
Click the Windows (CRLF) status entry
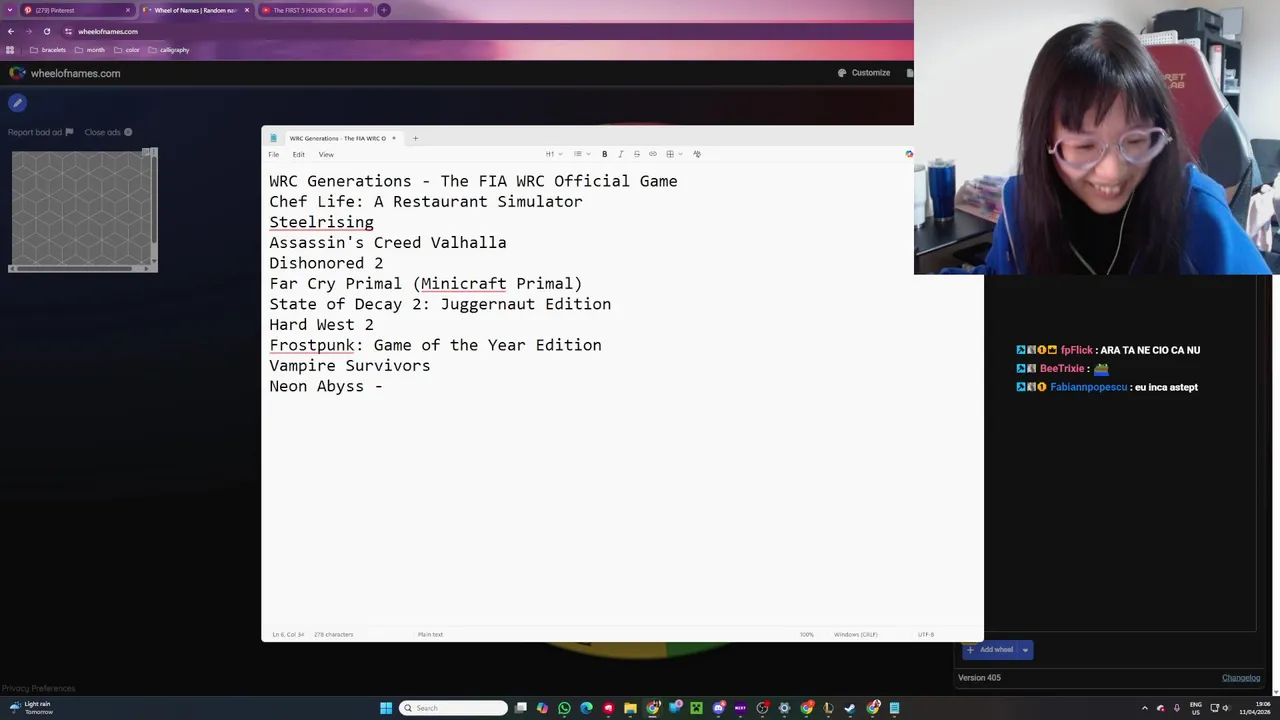pos(855,634)
